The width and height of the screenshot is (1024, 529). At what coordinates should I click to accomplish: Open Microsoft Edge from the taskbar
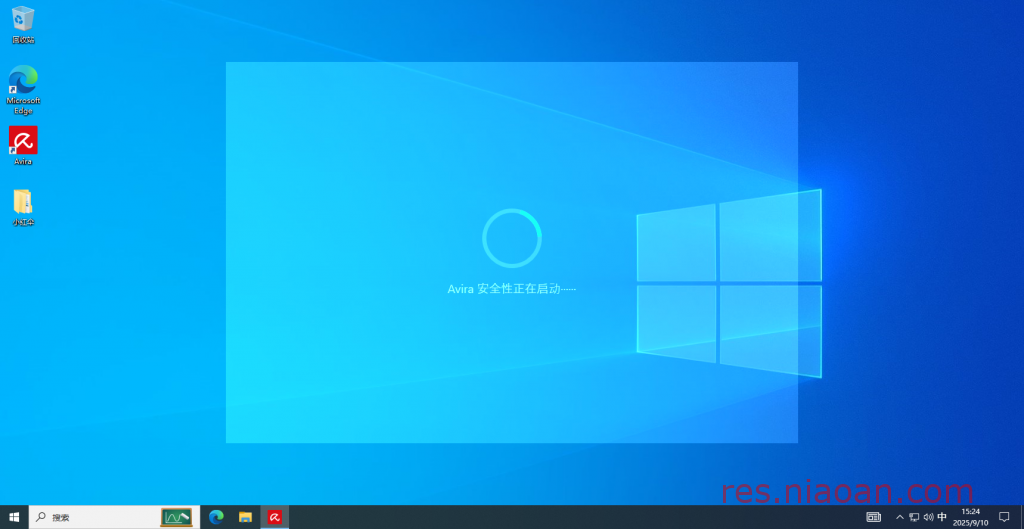(x=216, y=517)
